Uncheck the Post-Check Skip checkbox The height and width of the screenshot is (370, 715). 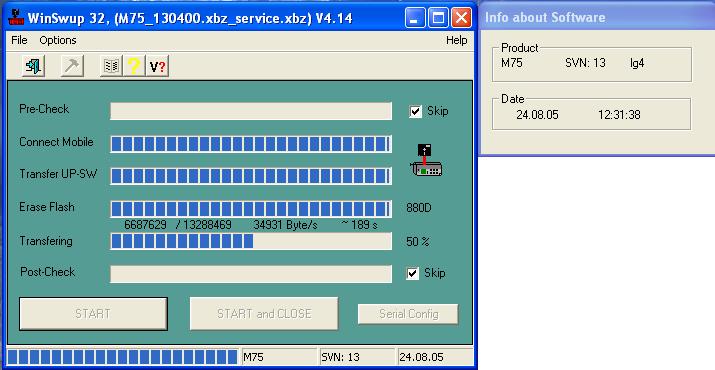413,273
